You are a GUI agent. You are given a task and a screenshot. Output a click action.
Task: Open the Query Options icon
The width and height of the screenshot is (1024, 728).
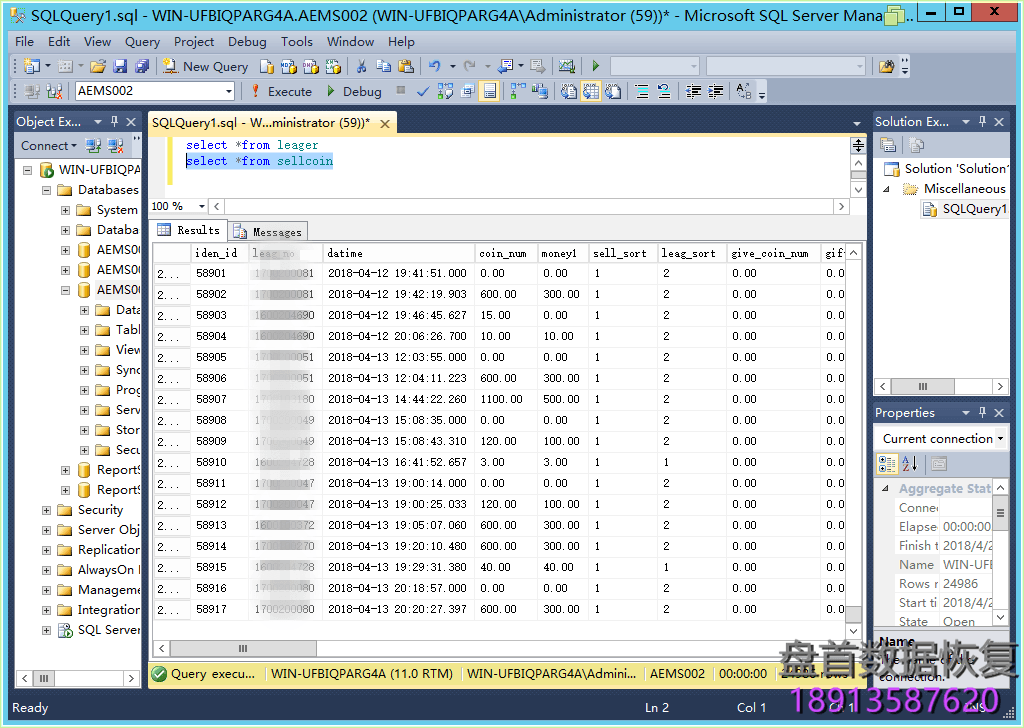(467, 91)
